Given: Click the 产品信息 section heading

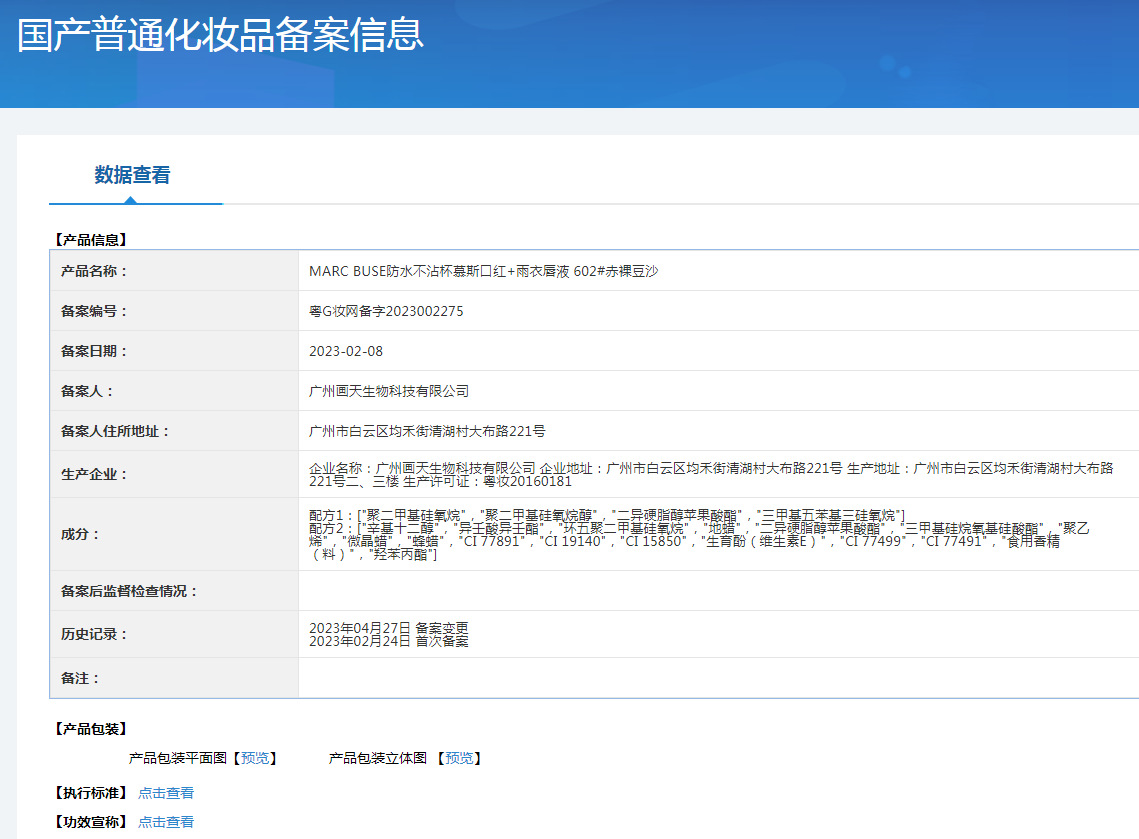Looking at the screenshot, I should [x=91, y=240].
